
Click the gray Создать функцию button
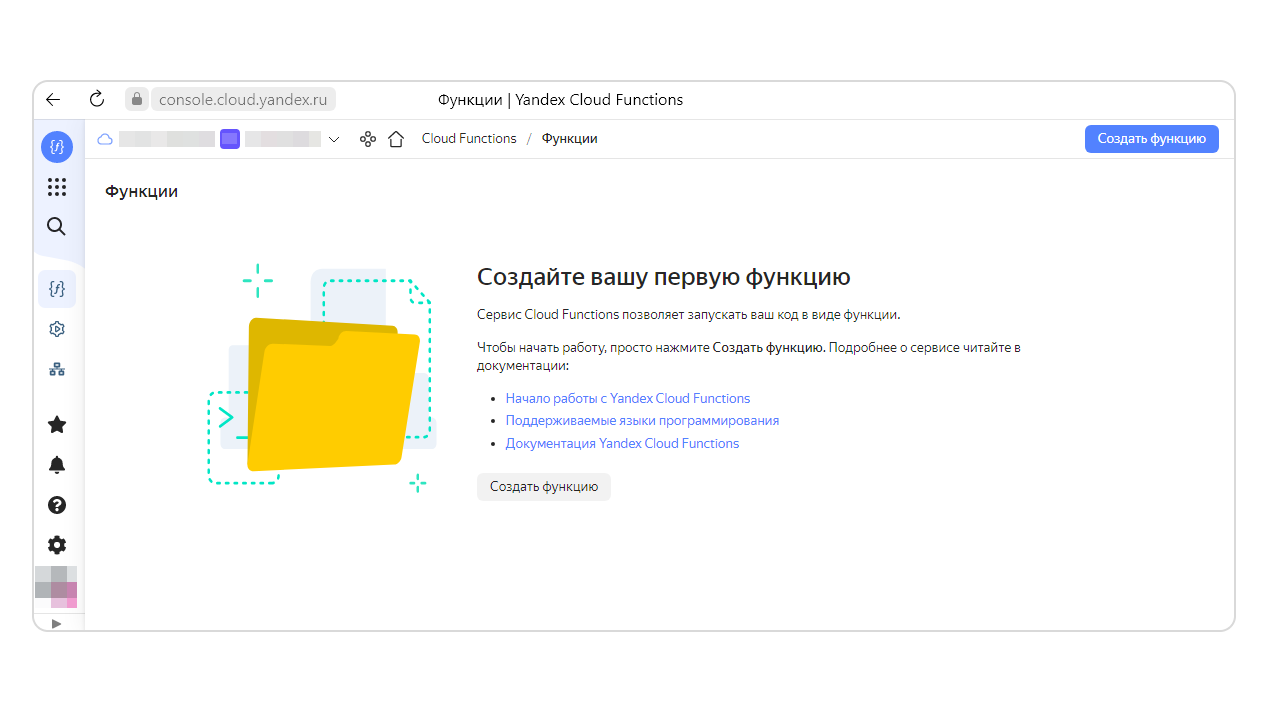click(544, 487)
